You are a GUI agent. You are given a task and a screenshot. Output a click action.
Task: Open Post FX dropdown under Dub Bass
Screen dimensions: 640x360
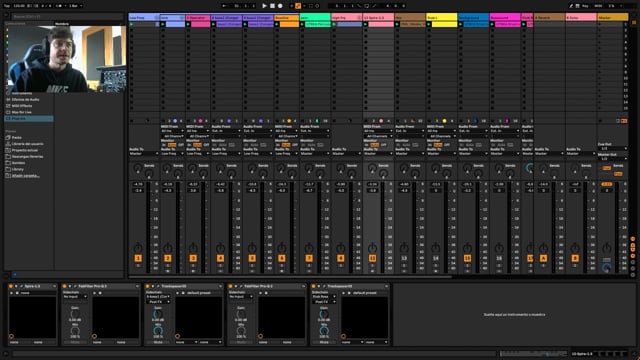[x=323, y=302]
